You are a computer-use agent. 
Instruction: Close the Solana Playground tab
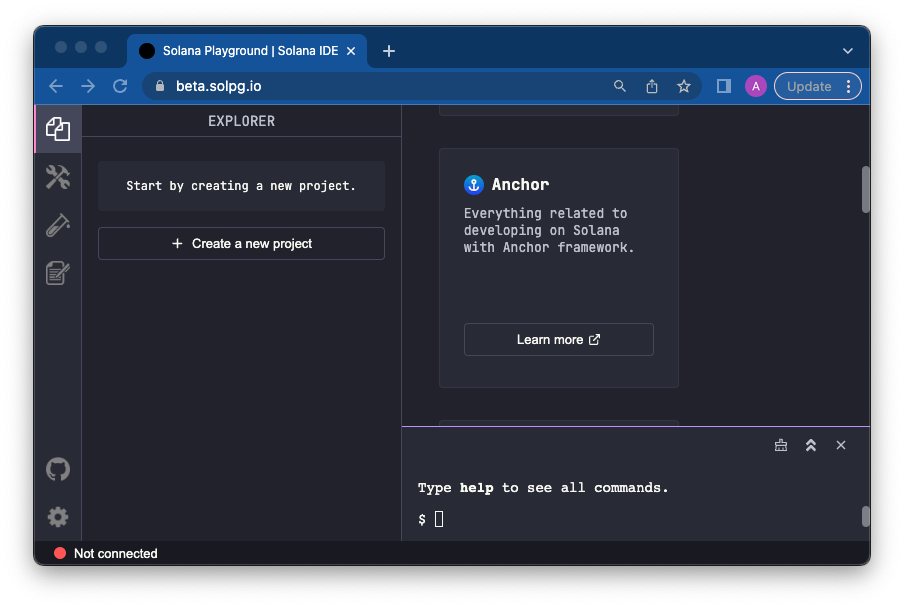pyautogui.click(x=351, y=51)
